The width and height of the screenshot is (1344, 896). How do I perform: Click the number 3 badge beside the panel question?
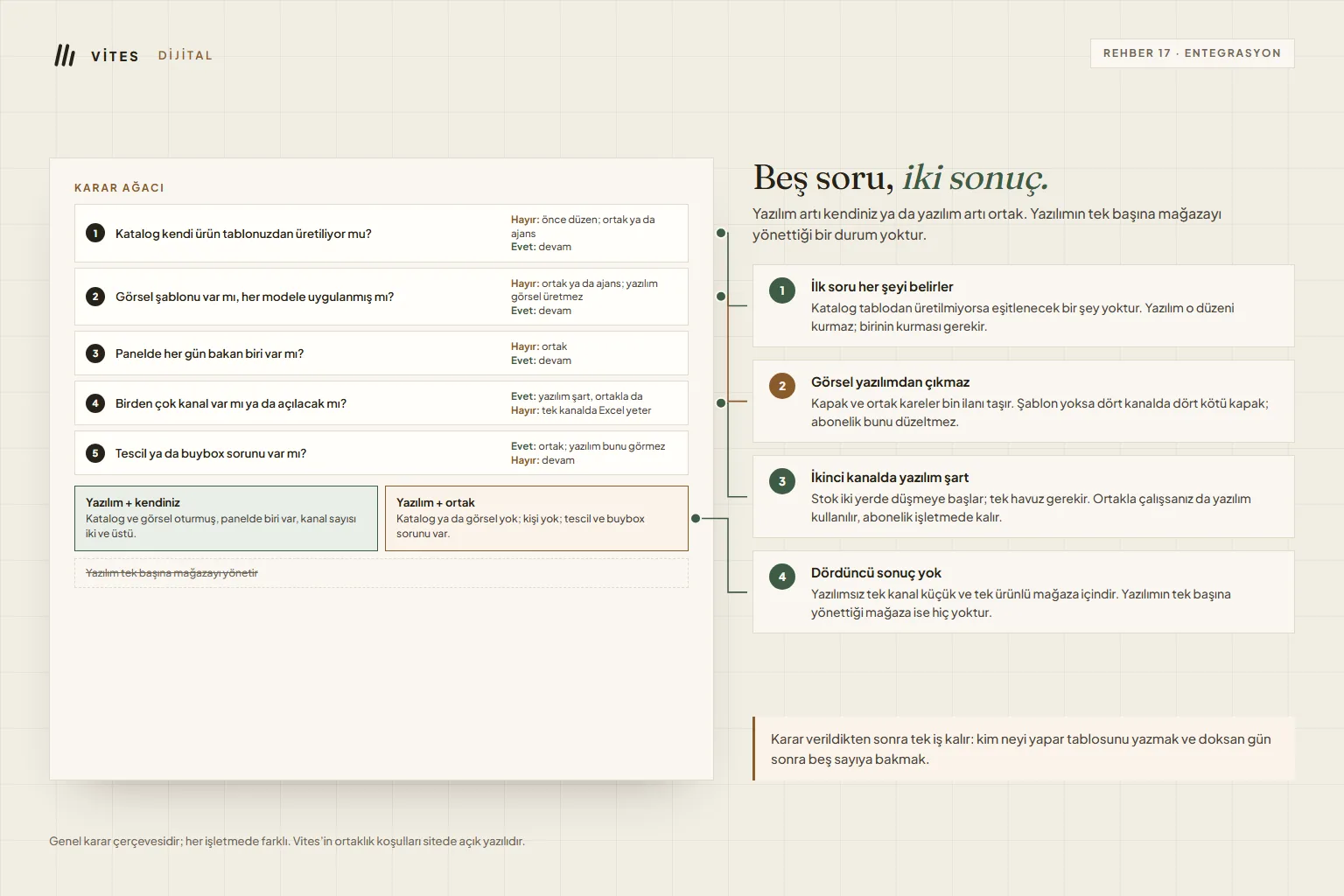click(x=95, y=353)
